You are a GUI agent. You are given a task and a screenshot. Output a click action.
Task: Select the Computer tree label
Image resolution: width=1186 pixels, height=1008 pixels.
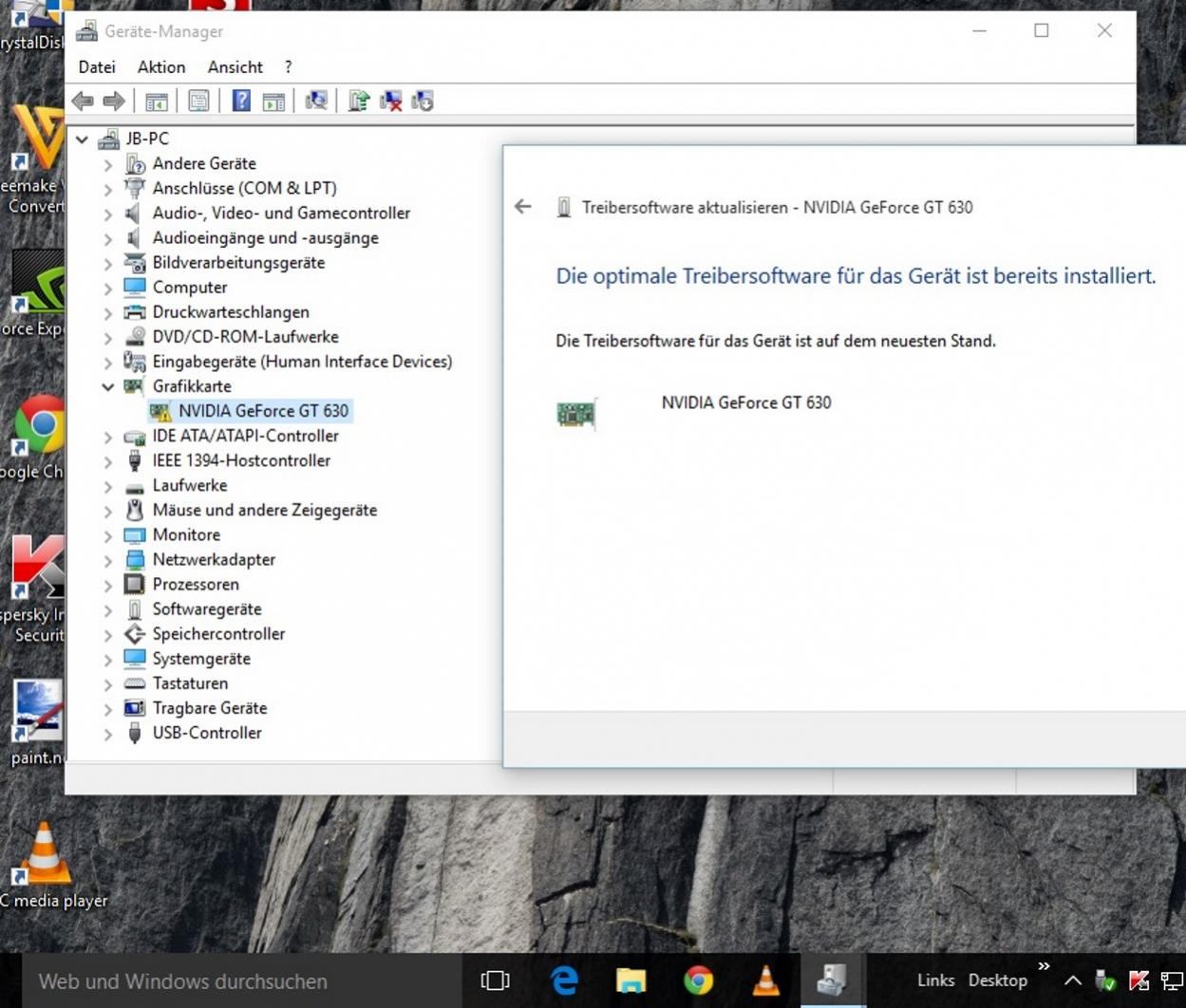point(190,288)
